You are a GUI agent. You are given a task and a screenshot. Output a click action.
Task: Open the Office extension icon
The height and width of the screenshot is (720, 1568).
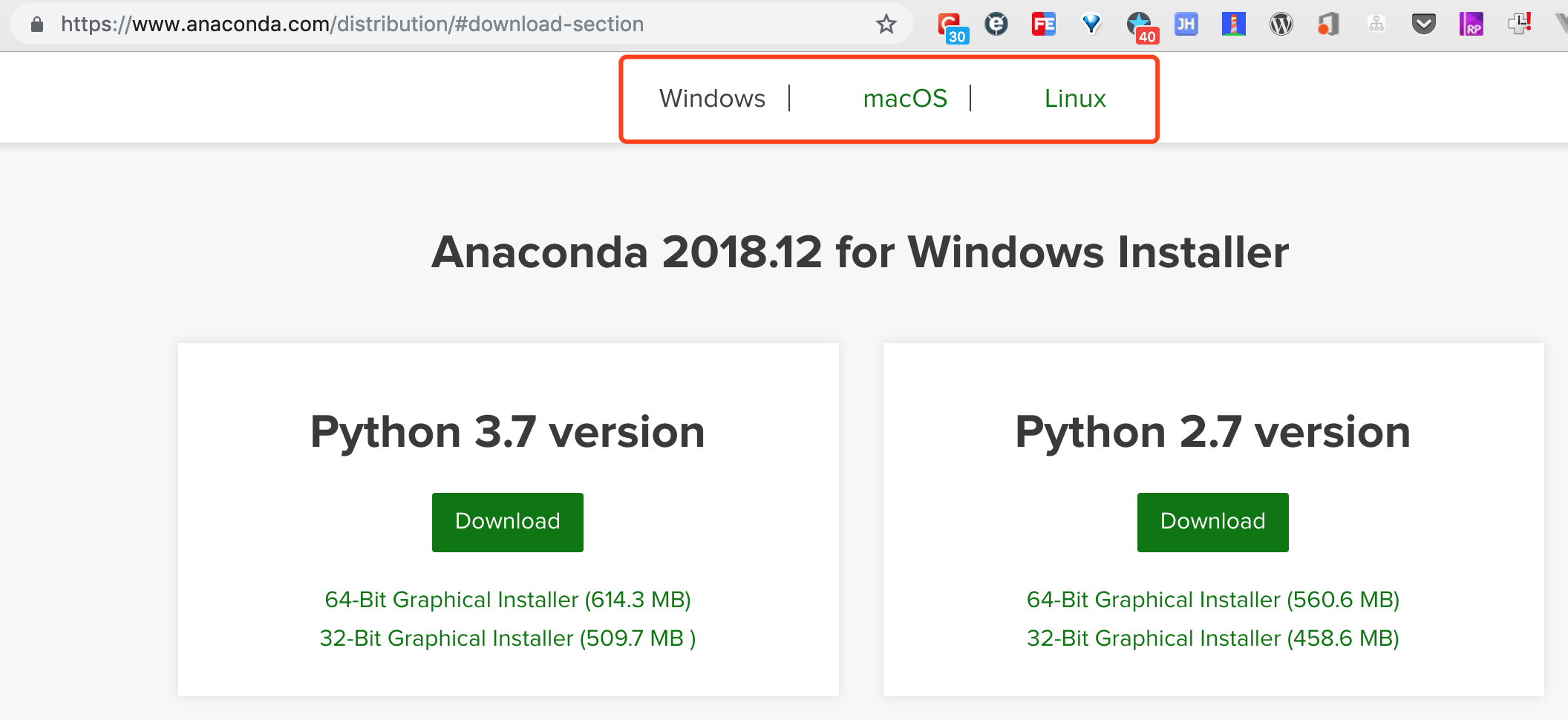tap(1329, 24)
